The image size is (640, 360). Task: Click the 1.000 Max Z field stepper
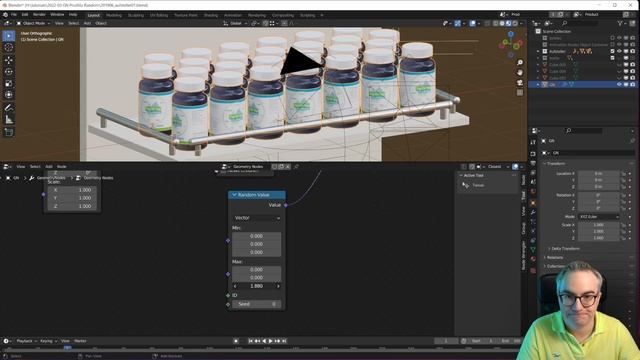pos(256,286)
